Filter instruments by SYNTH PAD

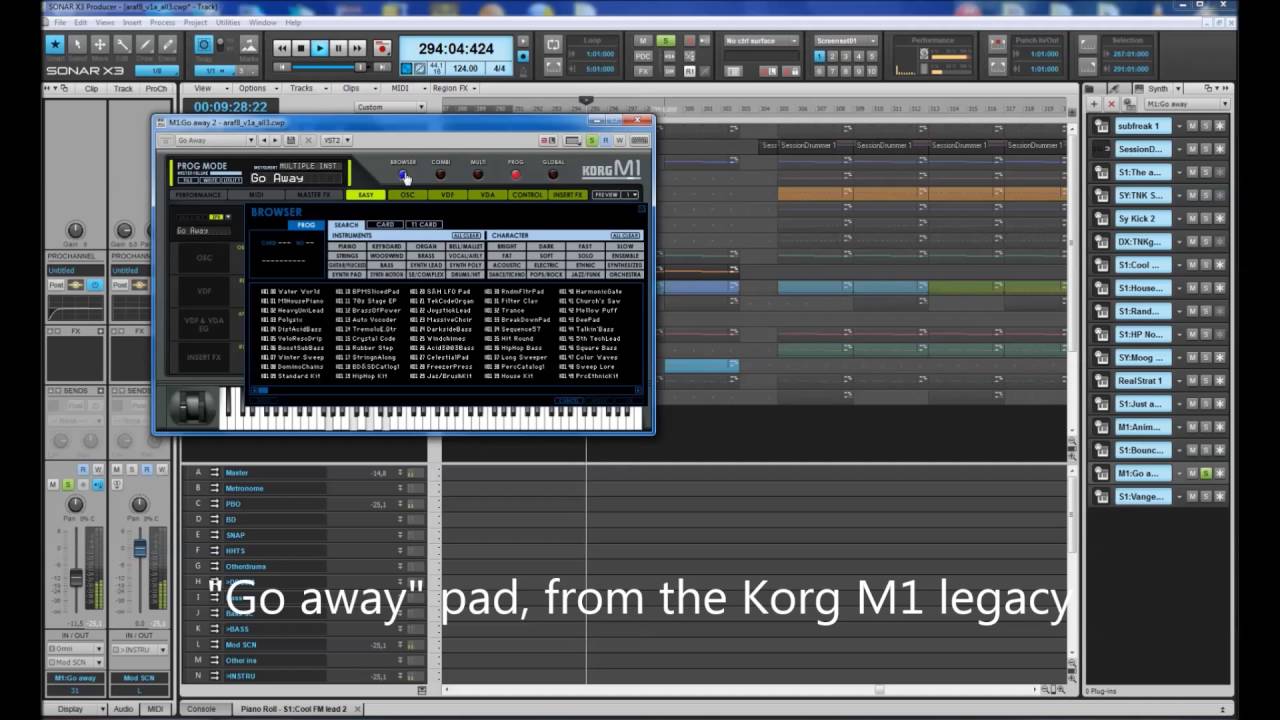coord(347,274)
